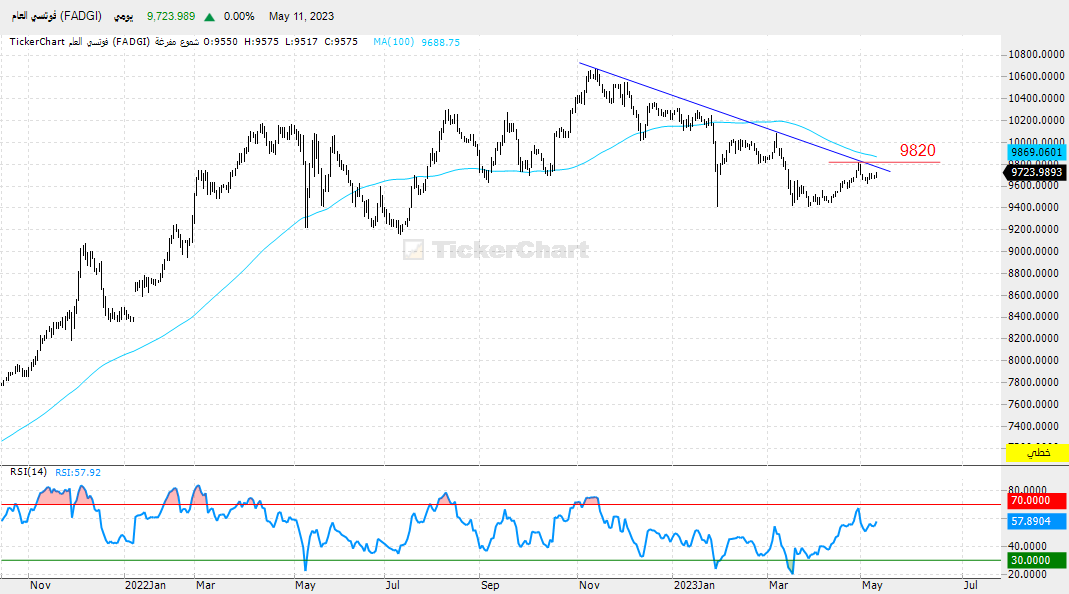Click the 8000.0000 price axis label
Image resolution: width=1069 pixels, height=594 pixels.
pyautogui.click(x=1036, y=360)
